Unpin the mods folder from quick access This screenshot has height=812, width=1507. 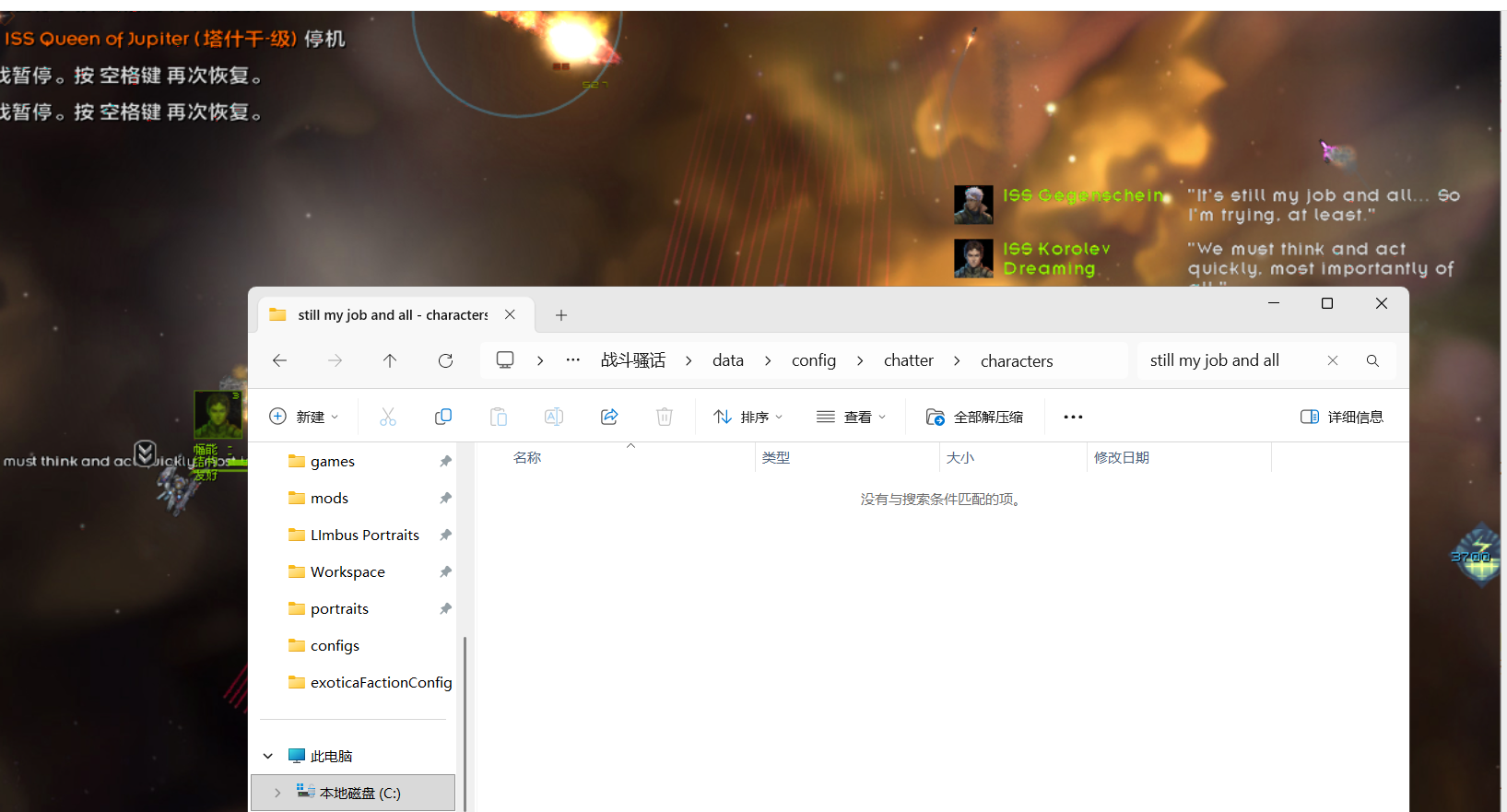click(445, 498)
